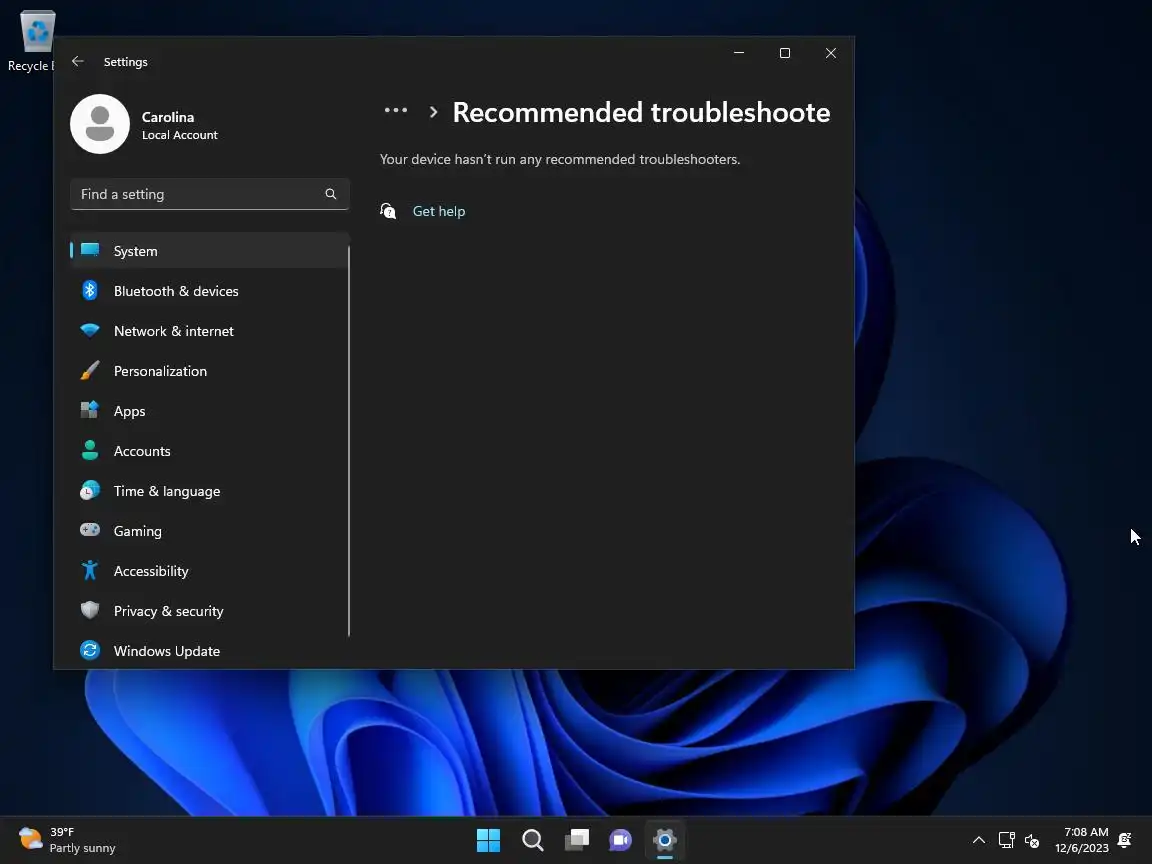This screenshot has height=864, width=1152.
Task: Click the Settings gear taskbar icon
Action: (x=664, y=840)
